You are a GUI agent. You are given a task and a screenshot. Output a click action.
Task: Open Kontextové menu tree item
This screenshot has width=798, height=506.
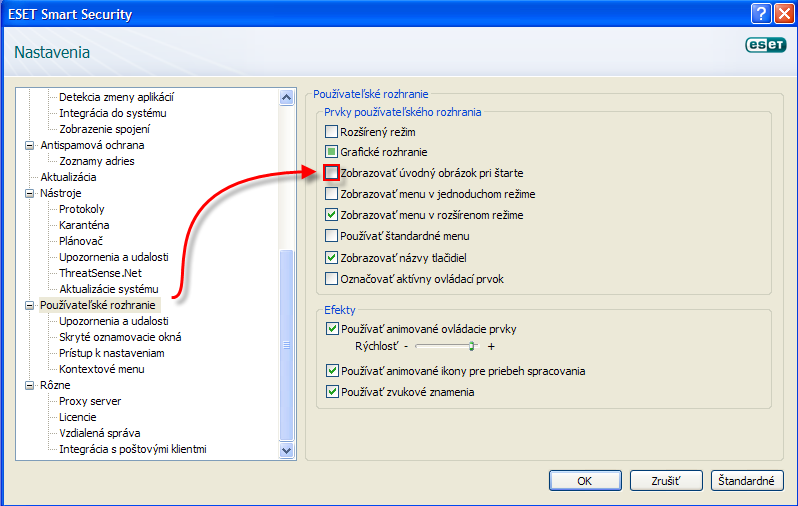click(x=102, y=369)
